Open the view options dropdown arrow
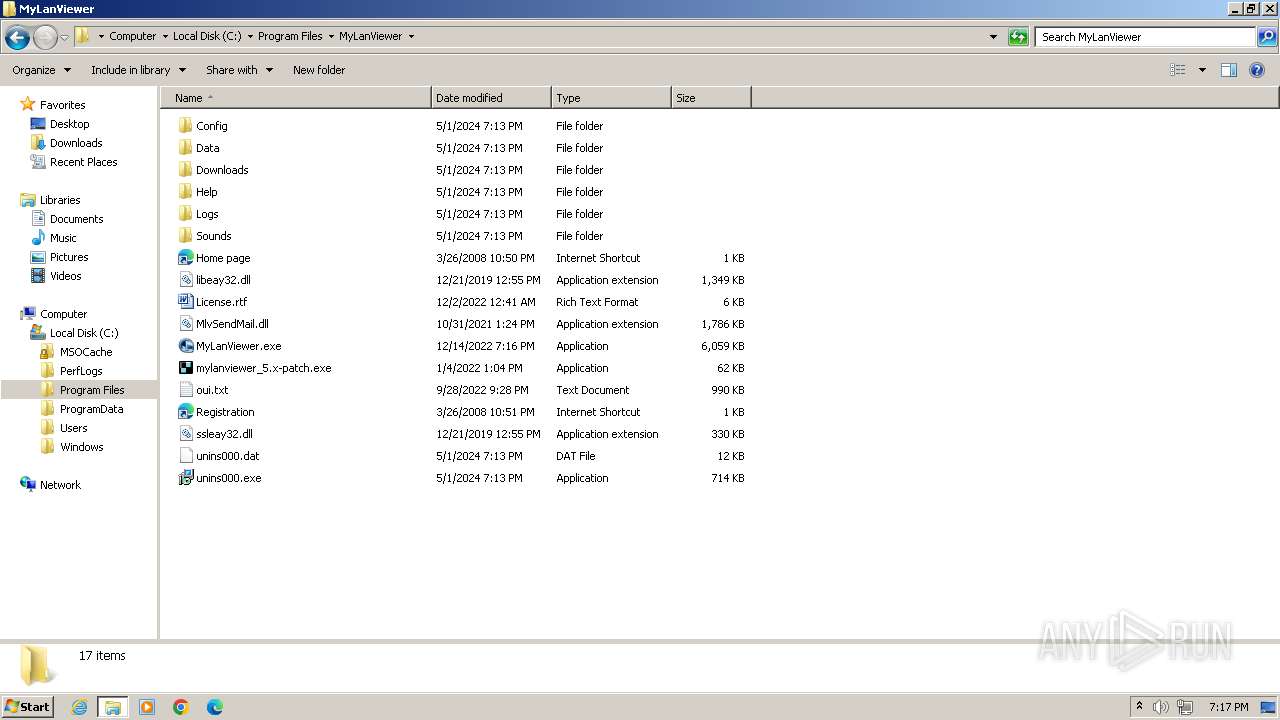The image size is (1280, 720). 1202,70
